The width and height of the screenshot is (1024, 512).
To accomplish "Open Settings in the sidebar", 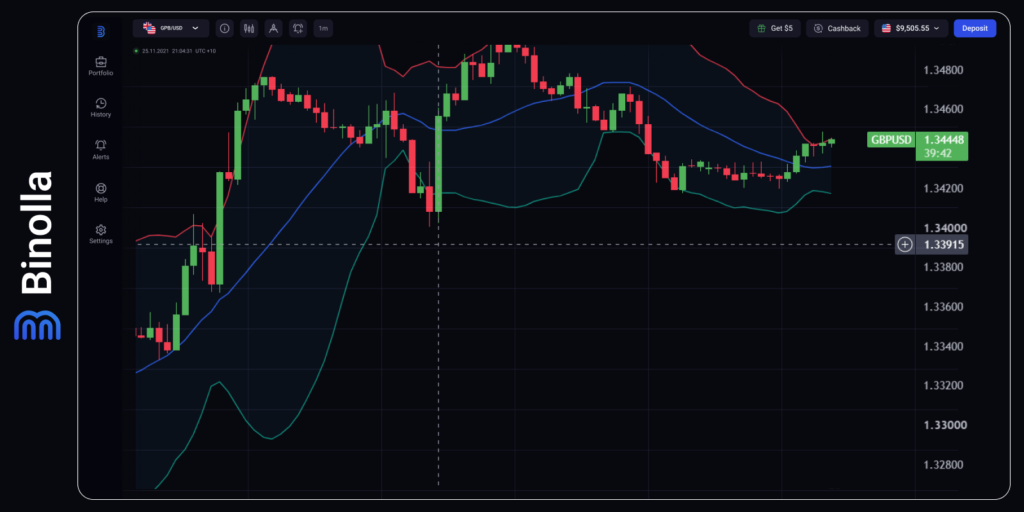I will pyautogui.click(x=101, y=234).
